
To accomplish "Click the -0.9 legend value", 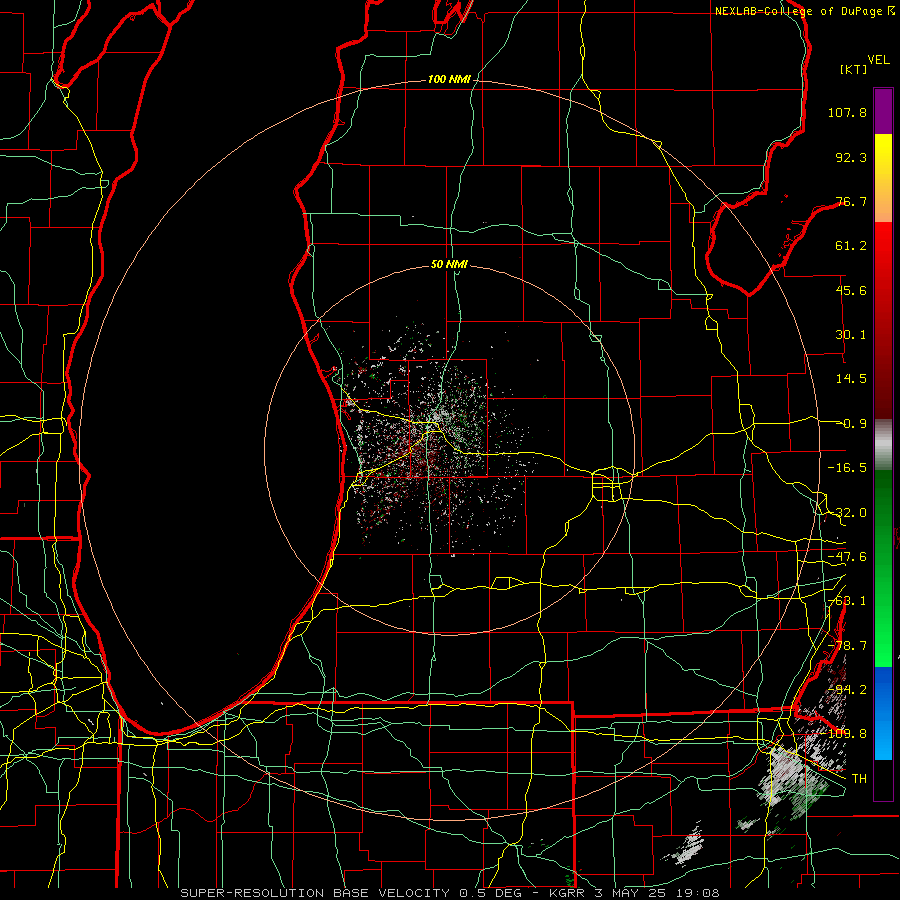I will [x=853, y=424].
